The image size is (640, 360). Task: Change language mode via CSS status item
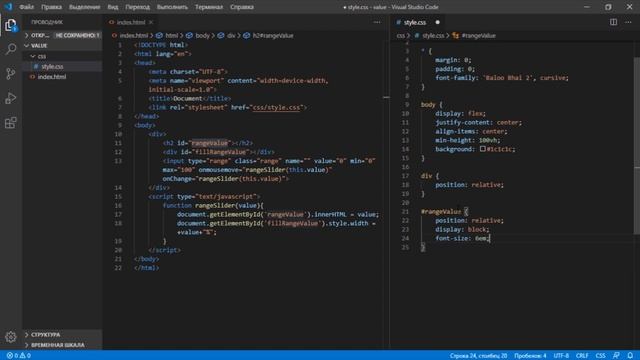click(x=600, y=356)
